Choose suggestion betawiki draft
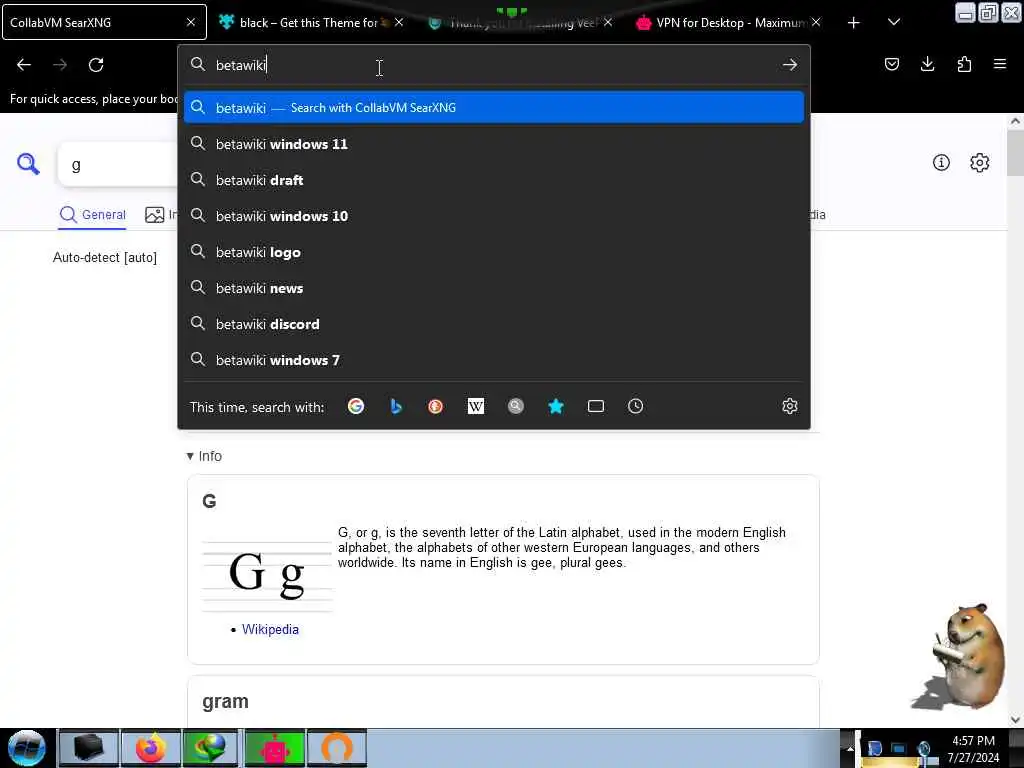Viewport: 1024px width, 768px height. point(494,180)
